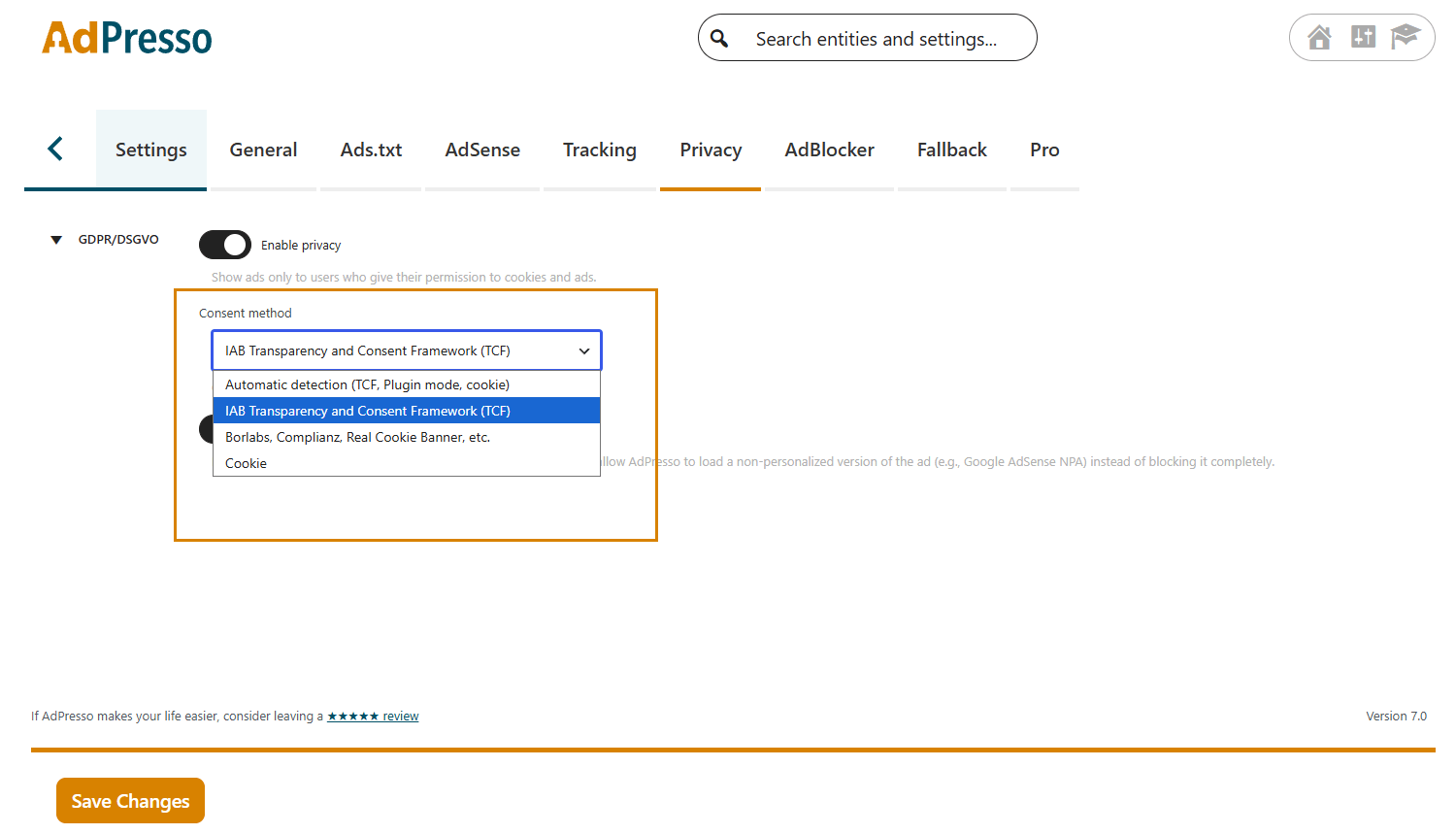
Task: Click the Enable privacy label text
Action: click(x=301, y=246)
